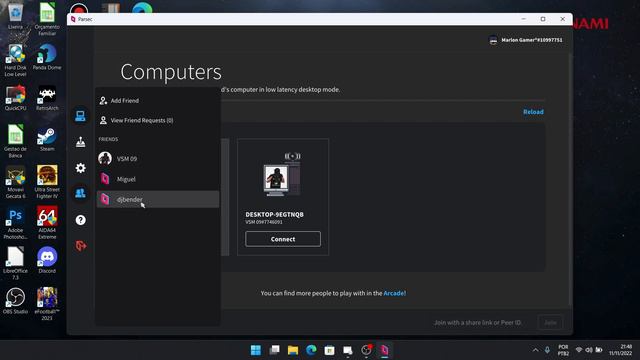Launch Microsoft Edge from taskbar
Image resolution: width=640 pixels, height=360 pixels.
click(311, 350)
